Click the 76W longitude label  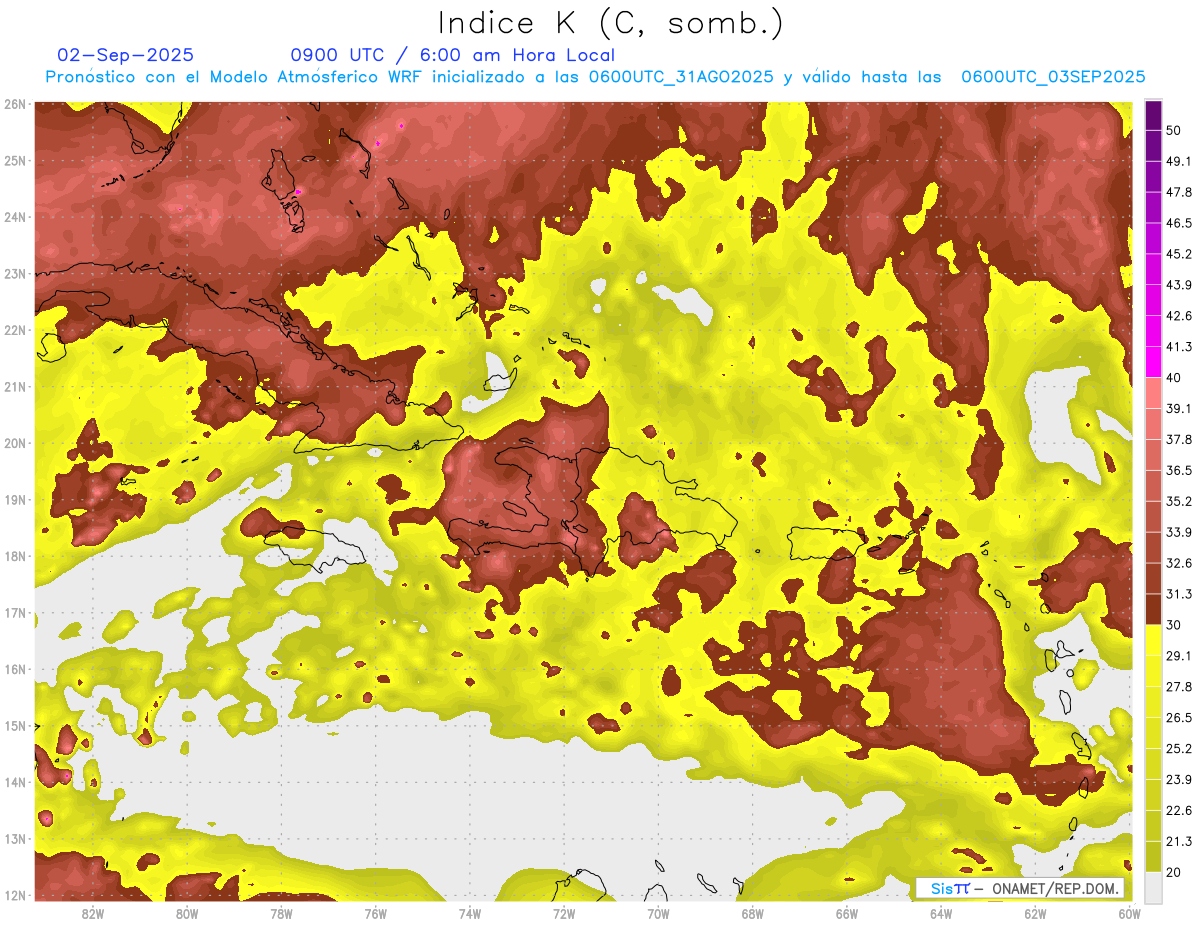376,914
